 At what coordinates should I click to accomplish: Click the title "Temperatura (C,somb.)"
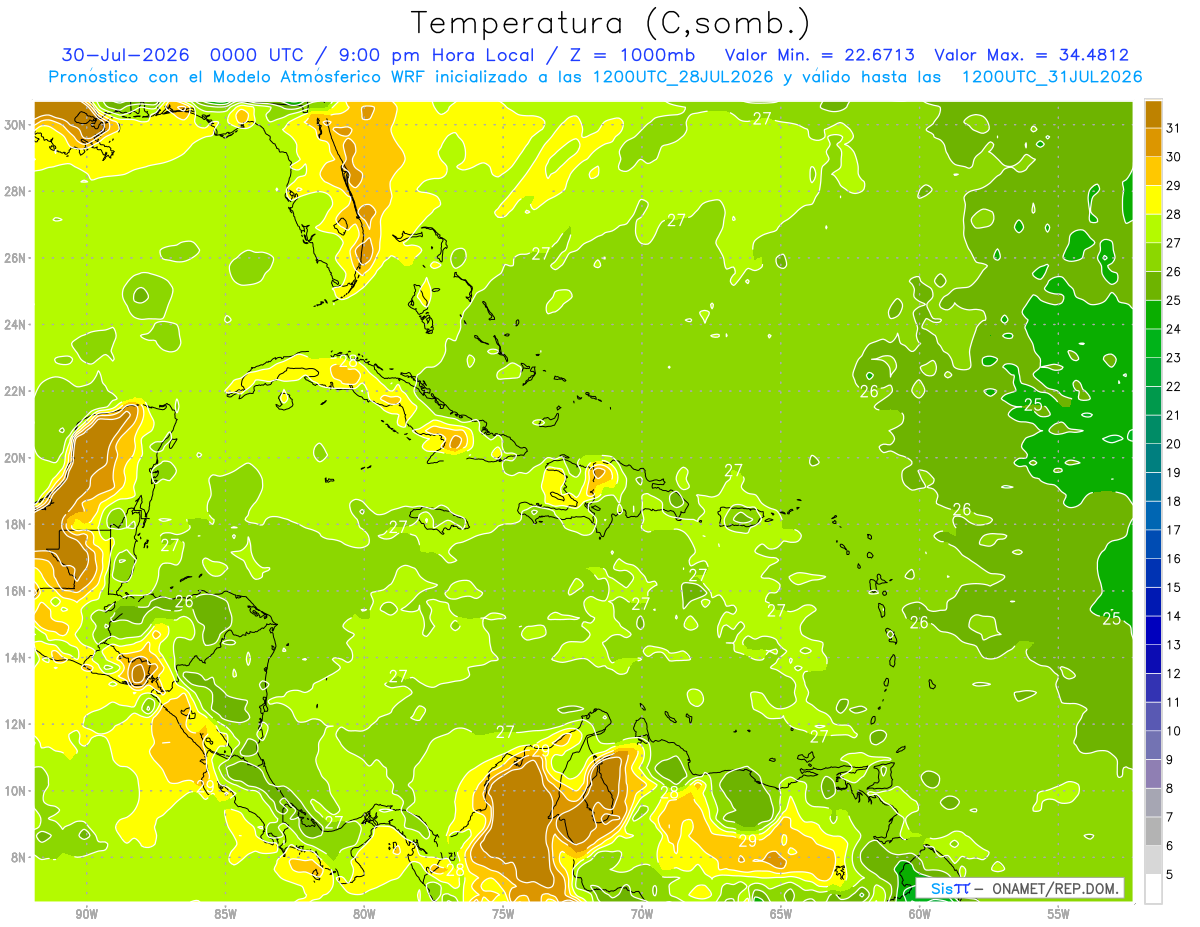[610, 23]
